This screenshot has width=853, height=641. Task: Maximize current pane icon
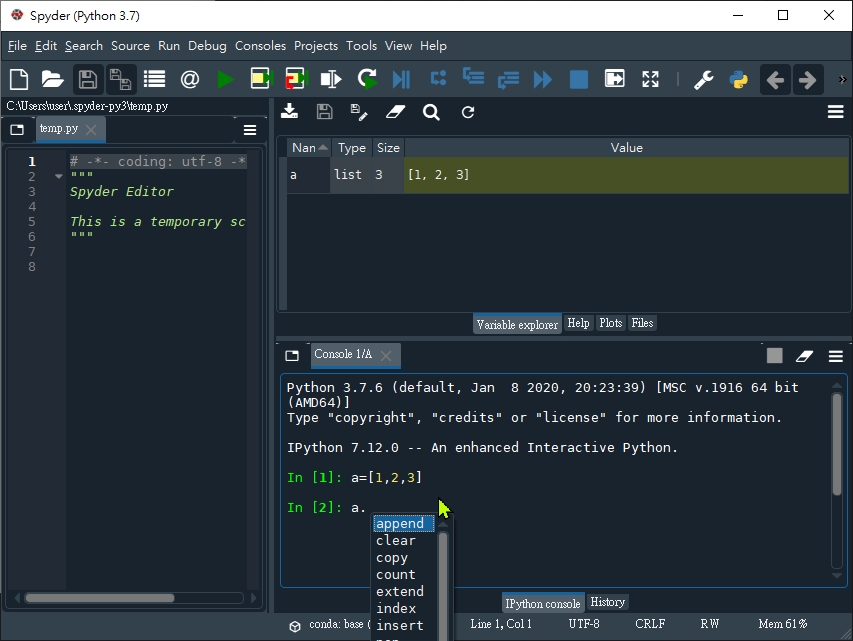[615, 79]
